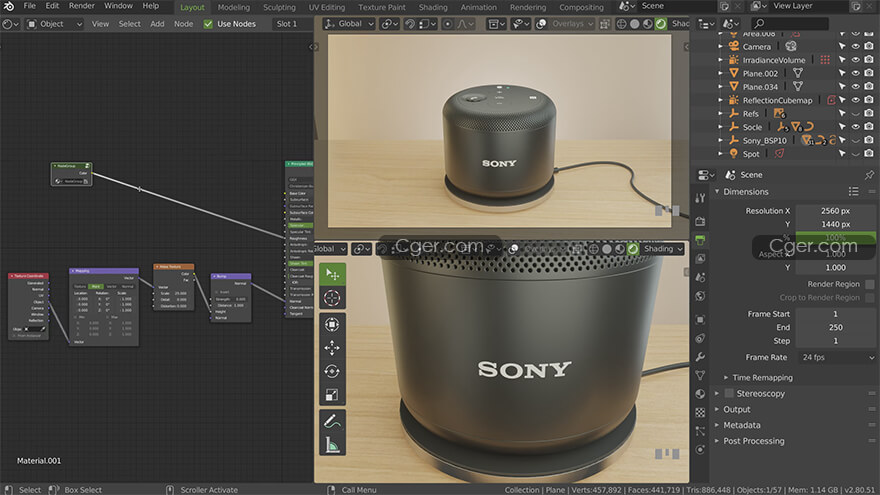Click the outliner search field

click(790, 24)
